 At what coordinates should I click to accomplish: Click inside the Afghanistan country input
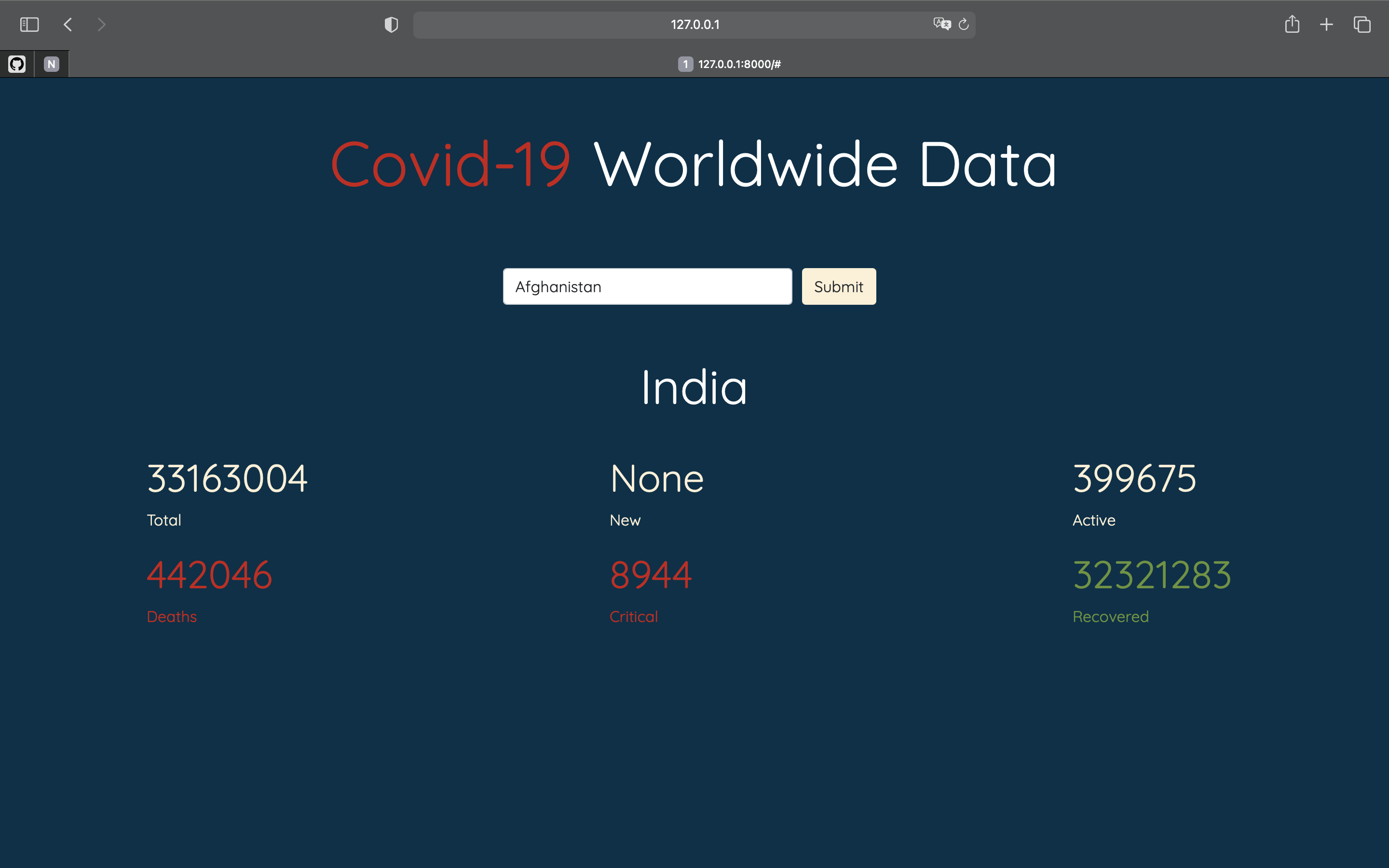647,286
